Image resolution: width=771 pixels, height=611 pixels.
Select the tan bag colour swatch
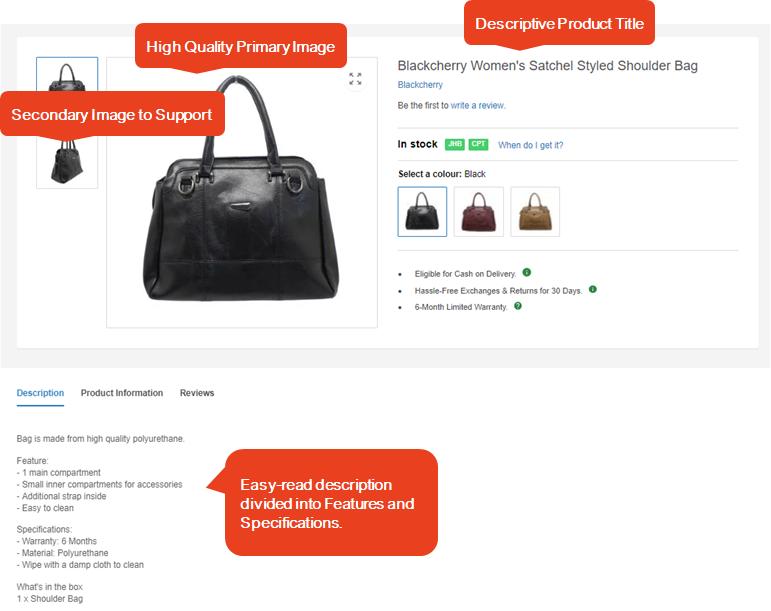[x=535, y=211]
